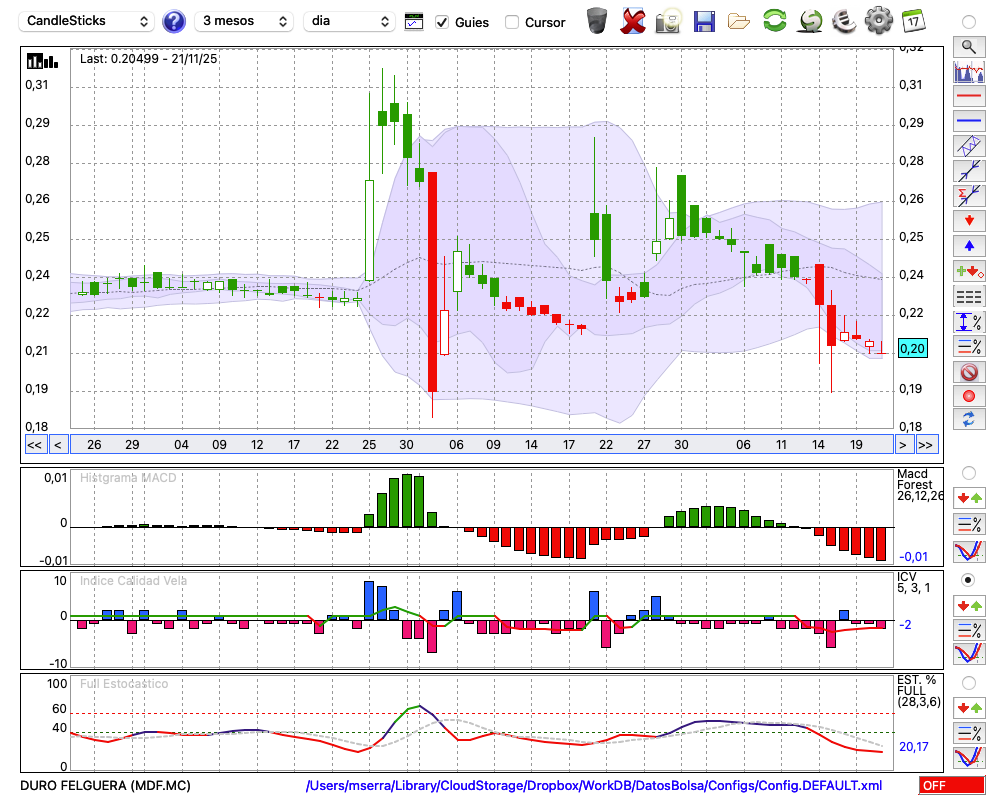Select the Macd Forest panel radio button
Screen dimensions: 1000x800
coord(968,472)
